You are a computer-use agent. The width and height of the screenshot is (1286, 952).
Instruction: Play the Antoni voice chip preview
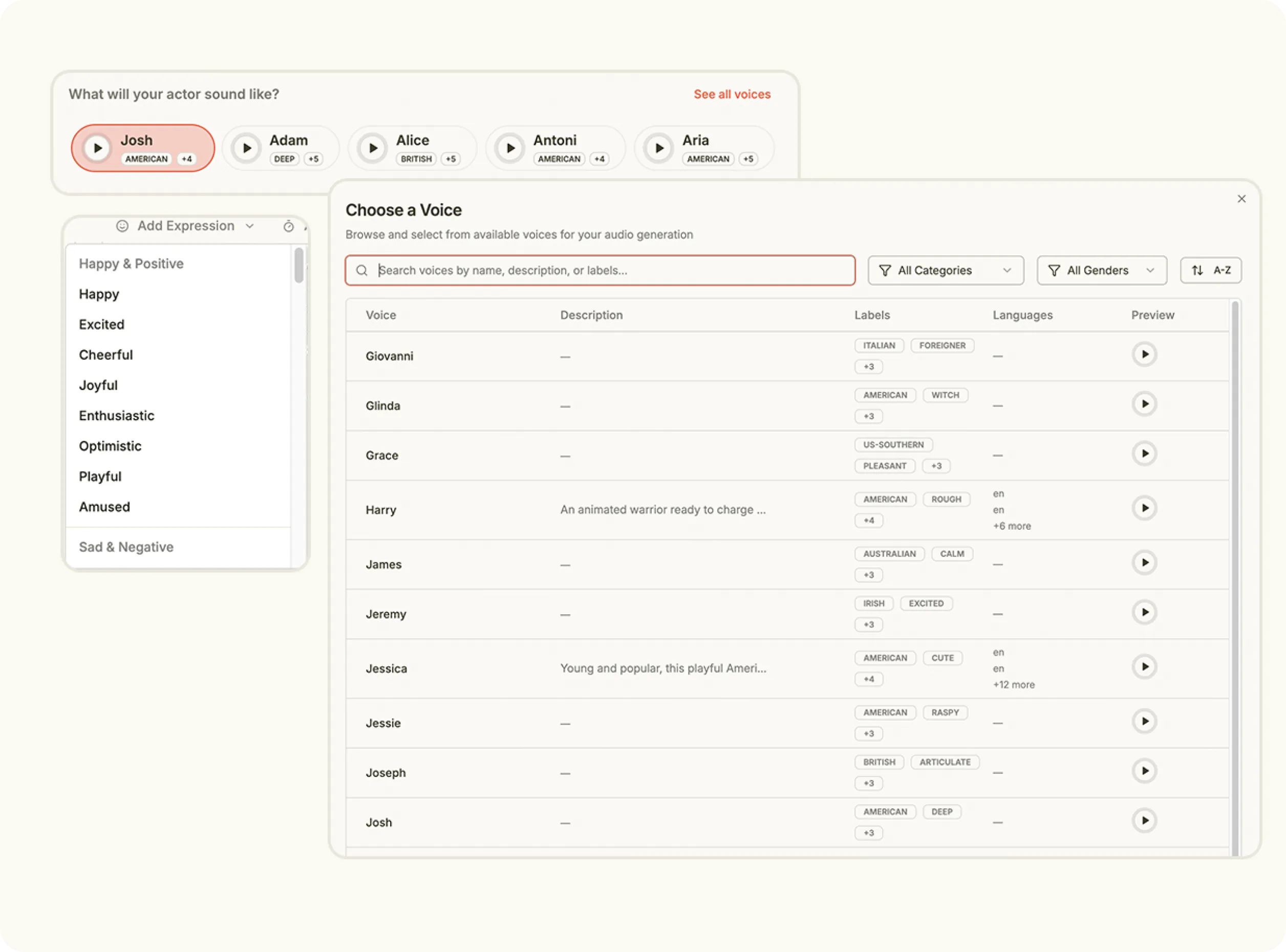[510, 148]
